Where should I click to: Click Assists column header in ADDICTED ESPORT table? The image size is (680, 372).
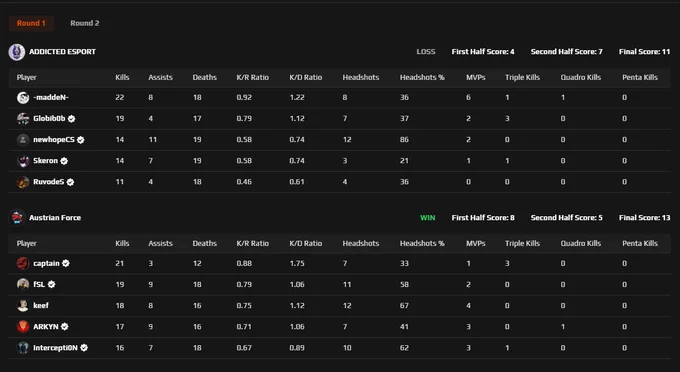coord(160,77)
